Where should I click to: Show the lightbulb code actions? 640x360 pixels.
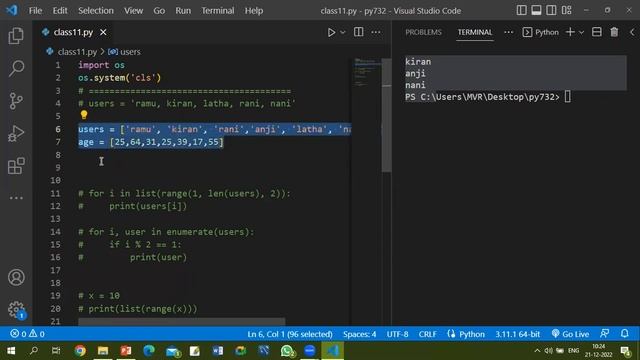pos(84,116)
